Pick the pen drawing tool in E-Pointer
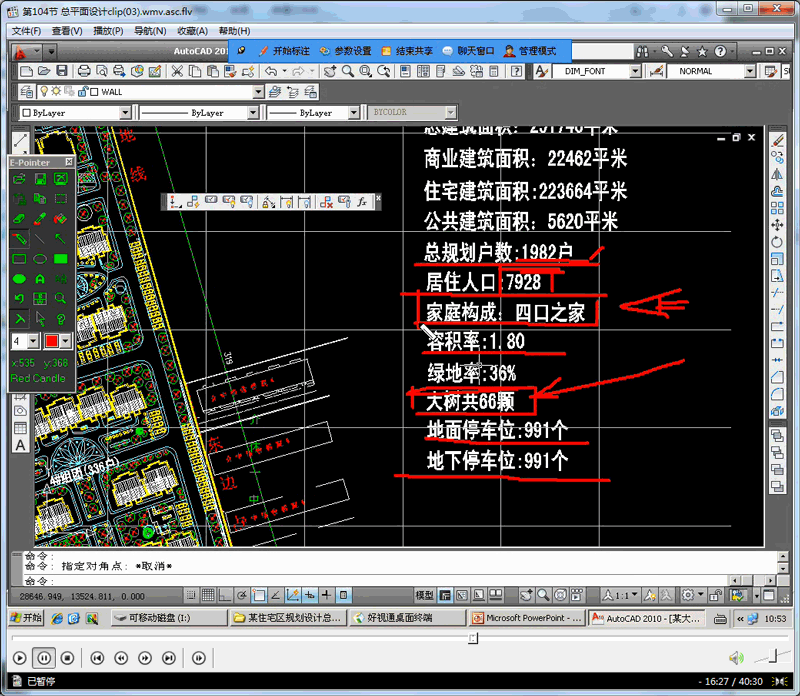 click(19, 236)
